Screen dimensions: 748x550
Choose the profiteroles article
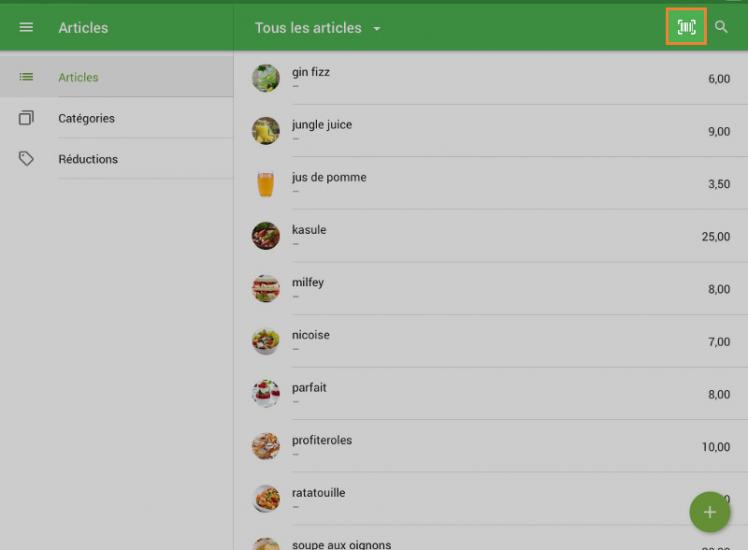(322, 441)
